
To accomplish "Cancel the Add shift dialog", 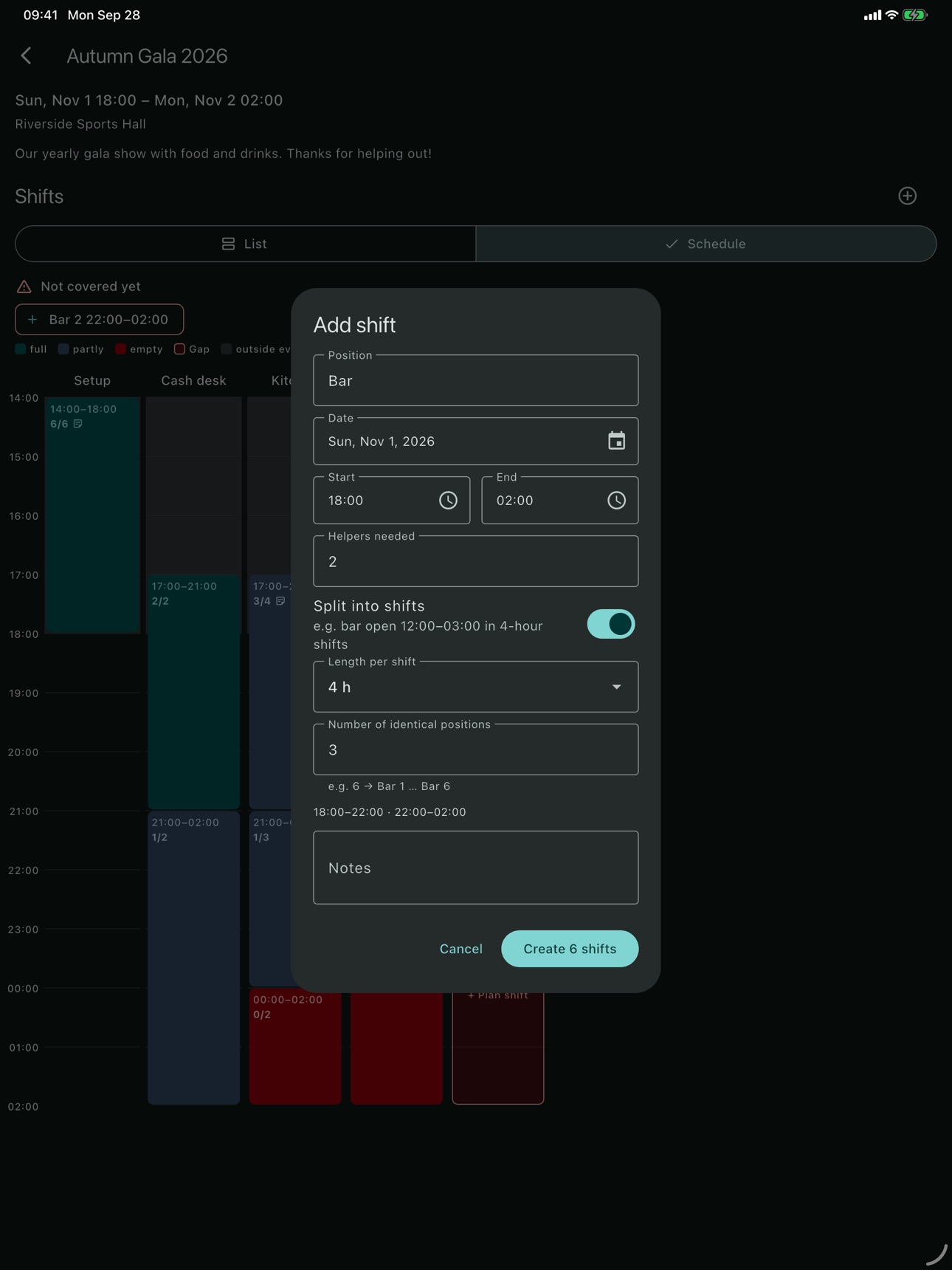I will (461, 949).
